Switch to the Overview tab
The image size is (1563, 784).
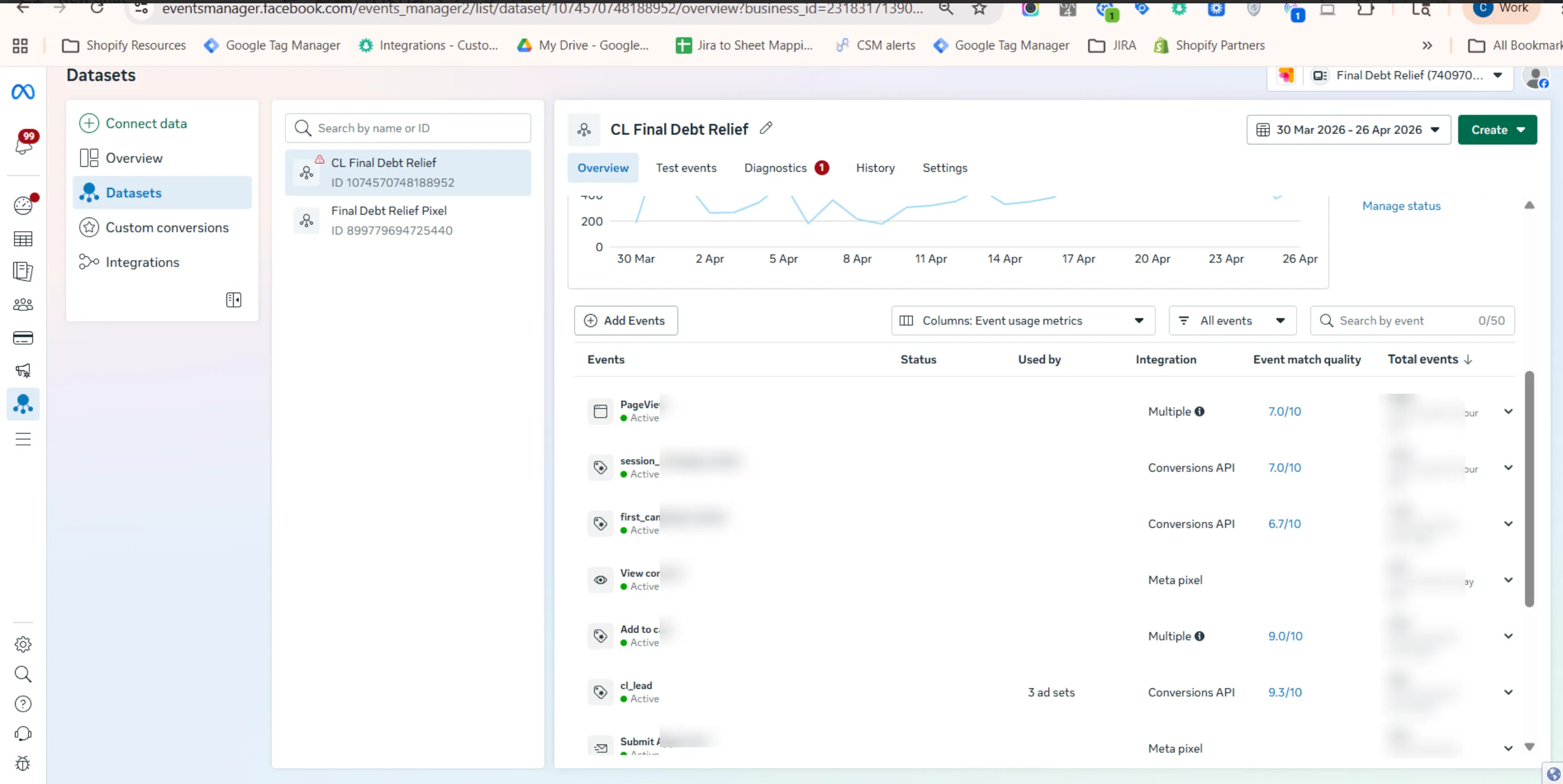click(602, 168)
